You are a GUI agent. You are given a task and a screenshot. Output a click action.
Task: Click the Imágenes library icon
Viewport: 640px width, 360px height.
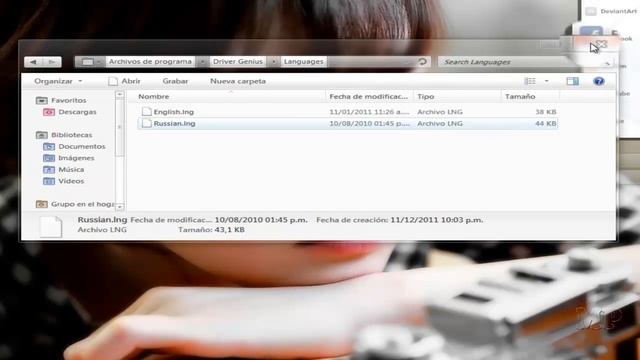click(x=49, y=158)
